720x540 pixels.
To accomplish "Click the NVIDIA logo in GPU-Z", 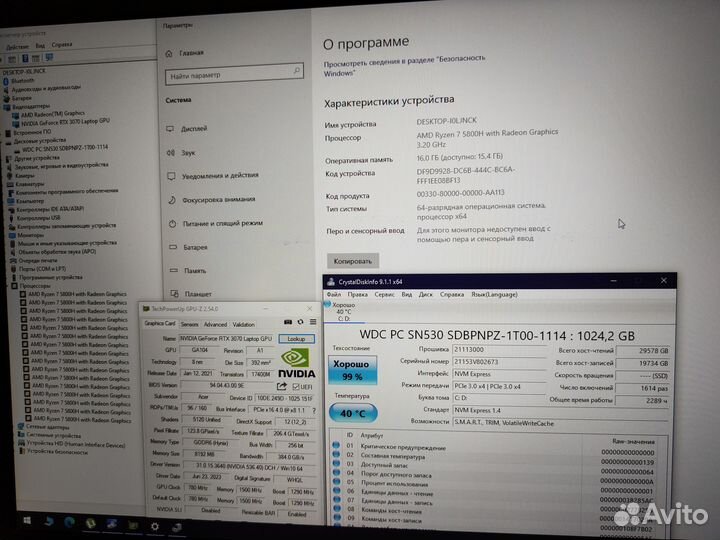I will click(296, 363).
